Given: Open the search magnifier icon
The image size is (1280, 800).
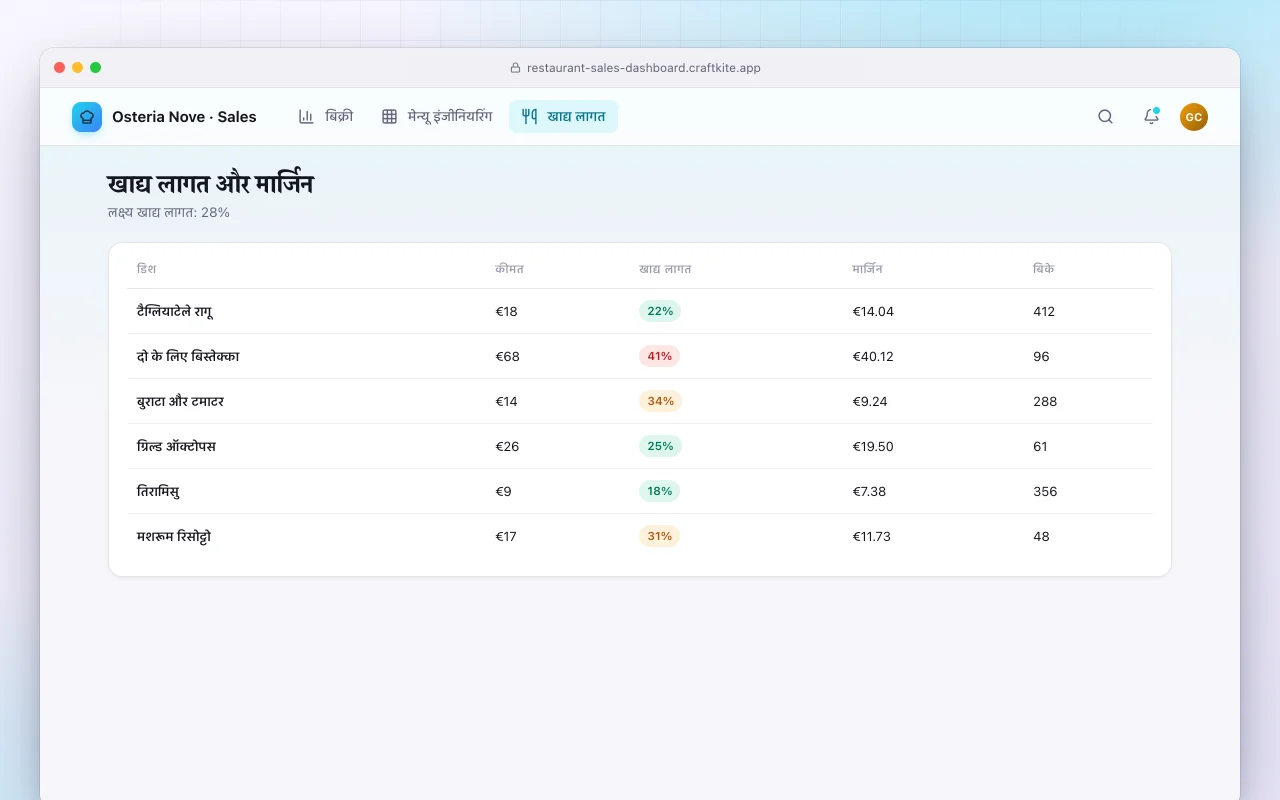Looking at the screenshot, I should point(1105,117).
